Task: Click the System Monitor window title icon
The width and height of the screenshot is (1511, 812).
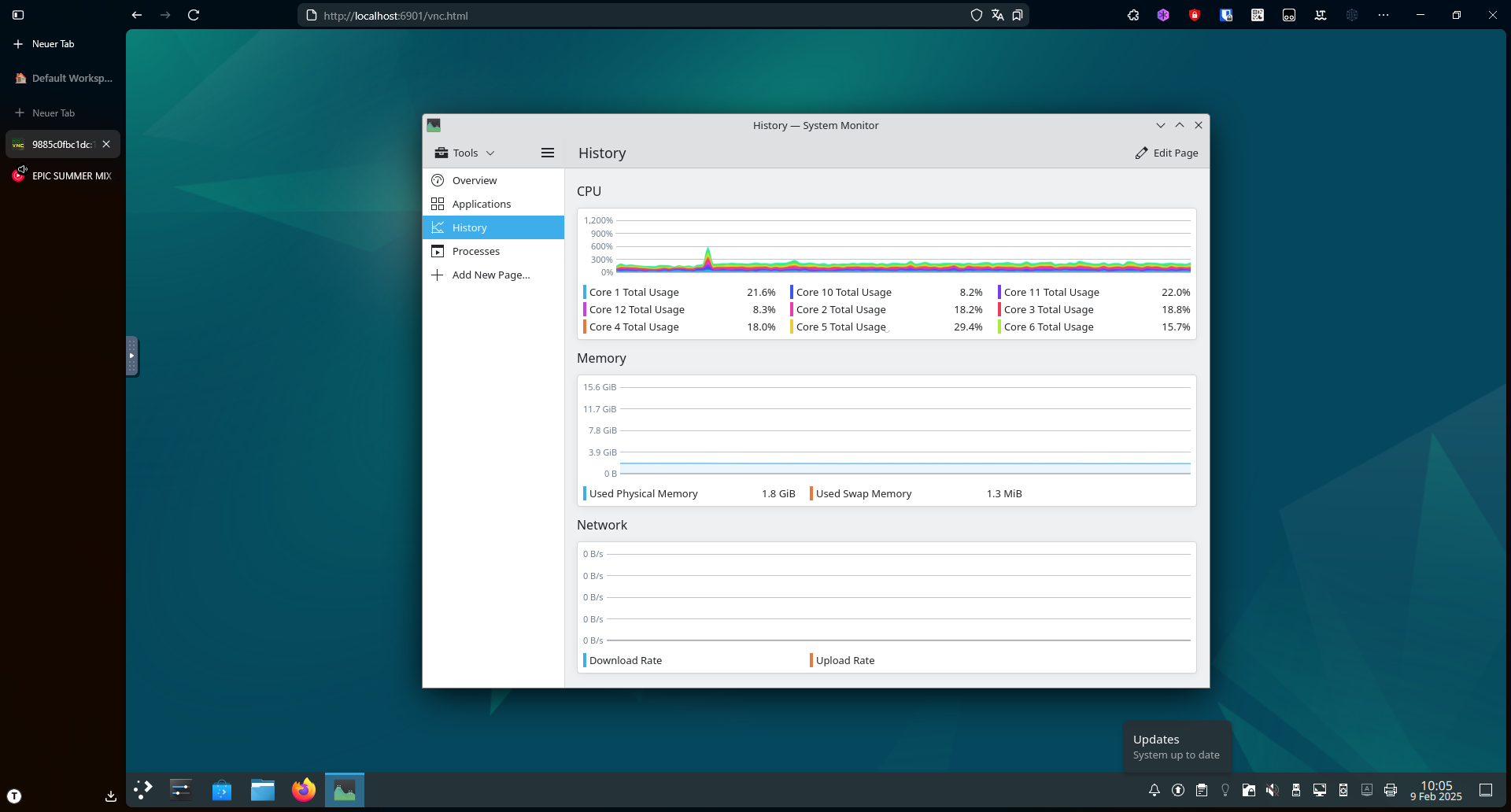Action: tap(434, 125)
